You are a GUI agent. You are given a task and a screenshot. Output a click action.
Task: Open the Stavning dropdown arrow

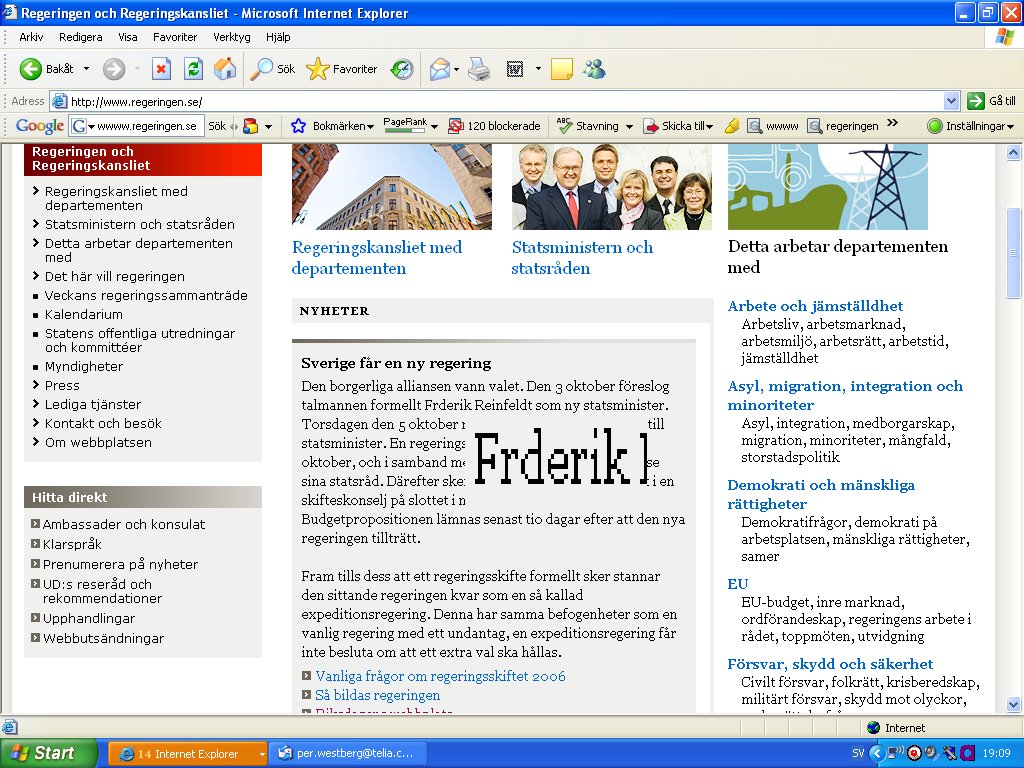tap(629, 127)
